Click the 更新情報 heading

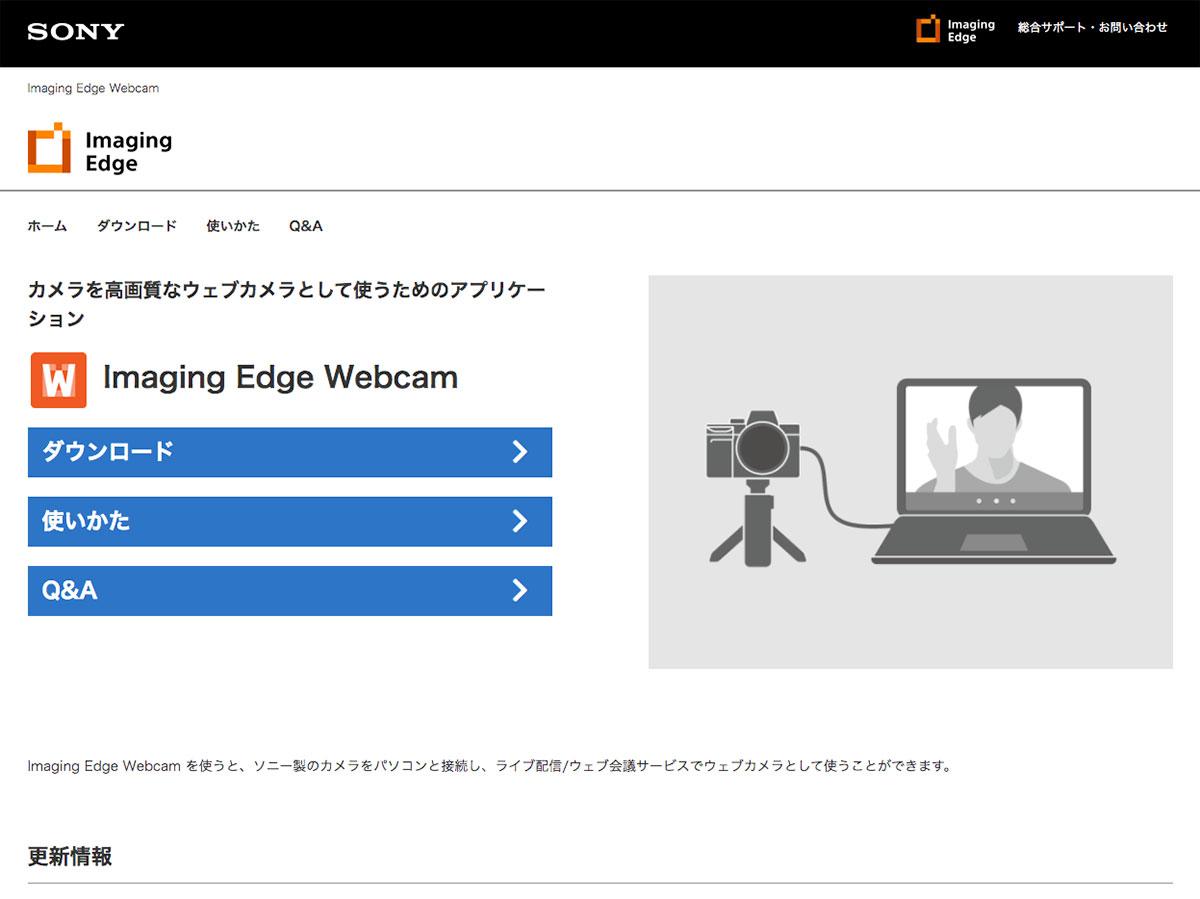[x=70, y=856]
